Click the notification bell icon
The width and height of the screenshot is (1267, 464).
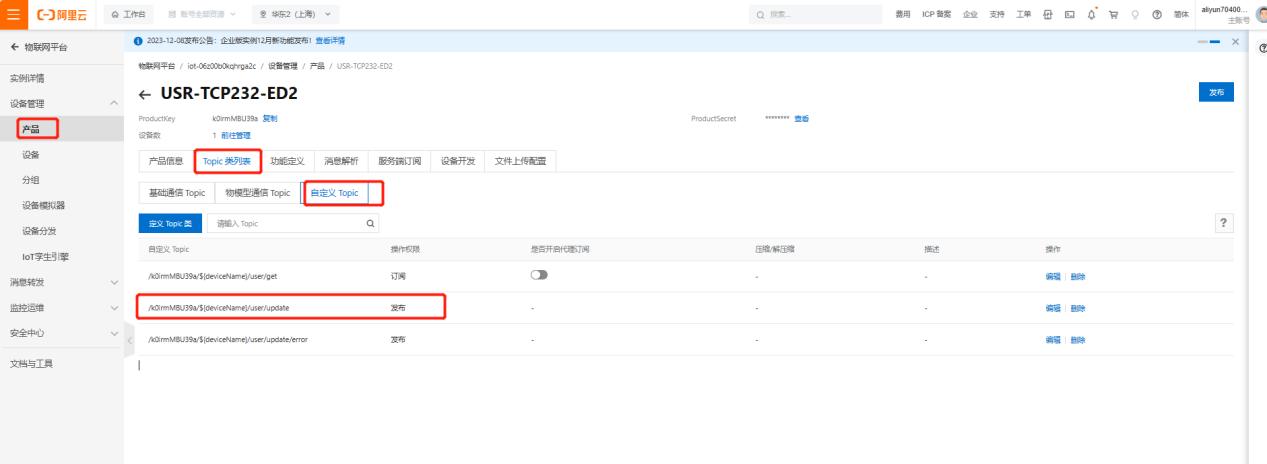click(x=1091, y=15)
